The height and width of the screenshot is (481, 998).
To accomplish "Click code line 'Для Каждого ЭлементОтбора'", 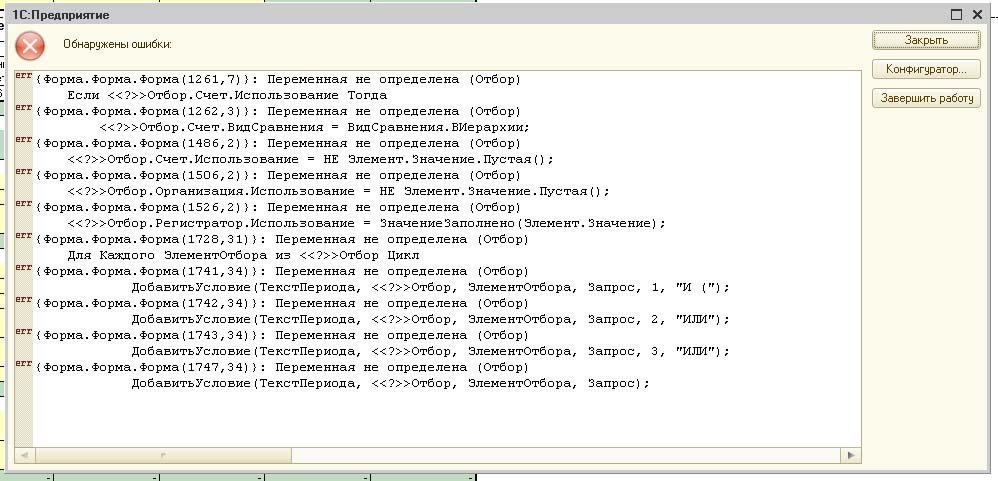I will pos(243,256).
